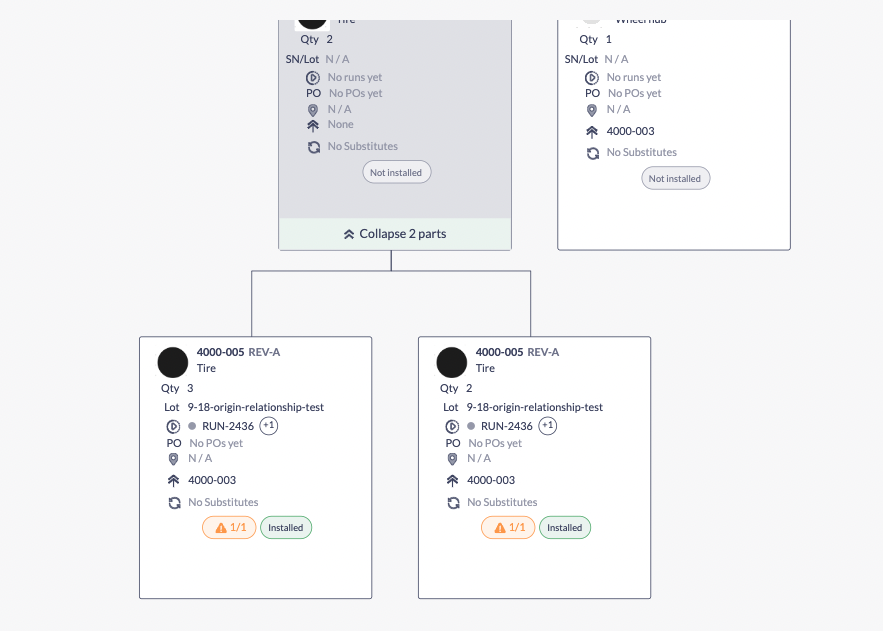
Task: Click substitutes refresh icon in right Tire card
Action: click(x=453, y=503)
